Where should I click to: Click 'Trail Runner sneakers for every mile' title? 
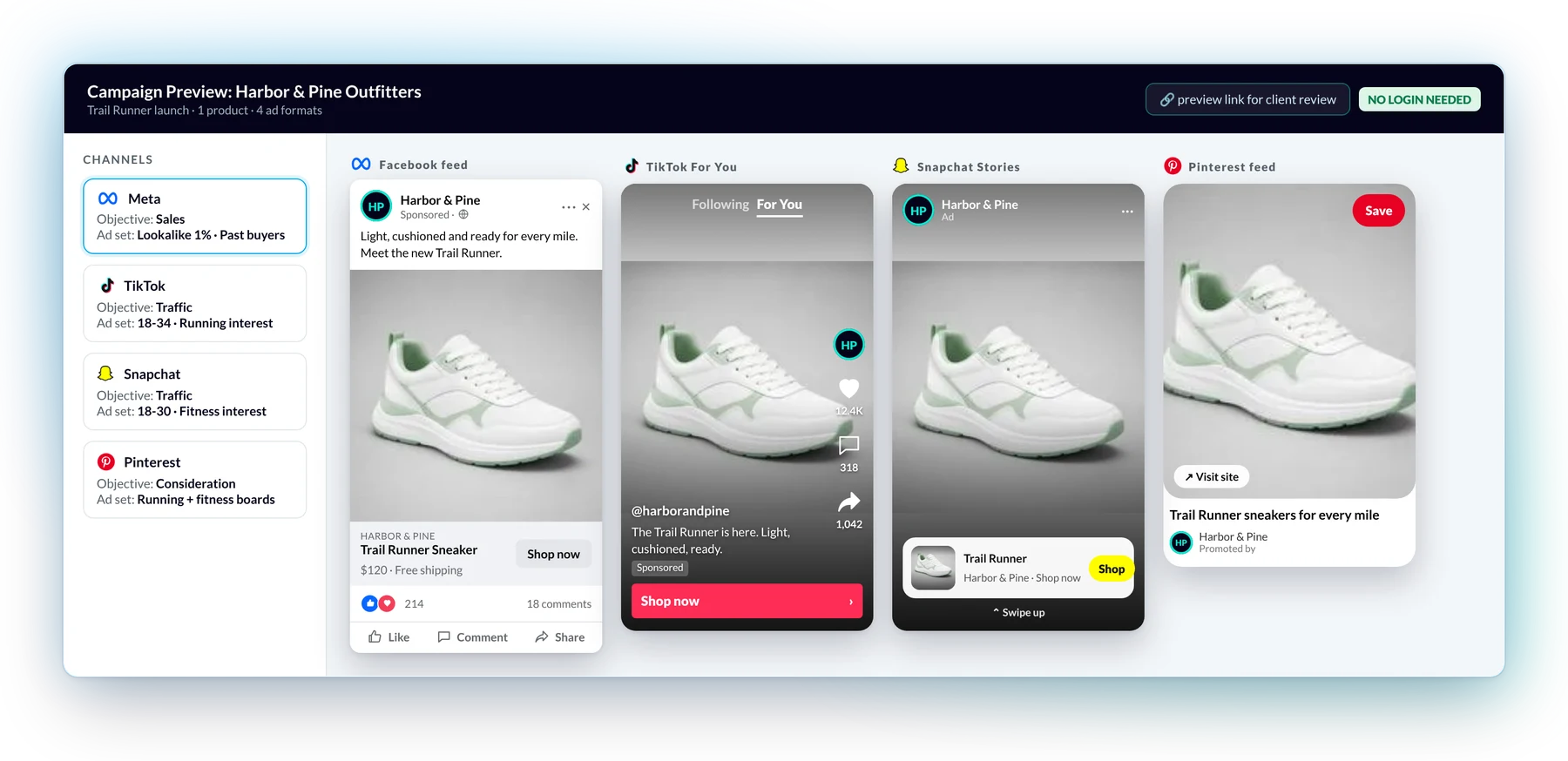1274,515
